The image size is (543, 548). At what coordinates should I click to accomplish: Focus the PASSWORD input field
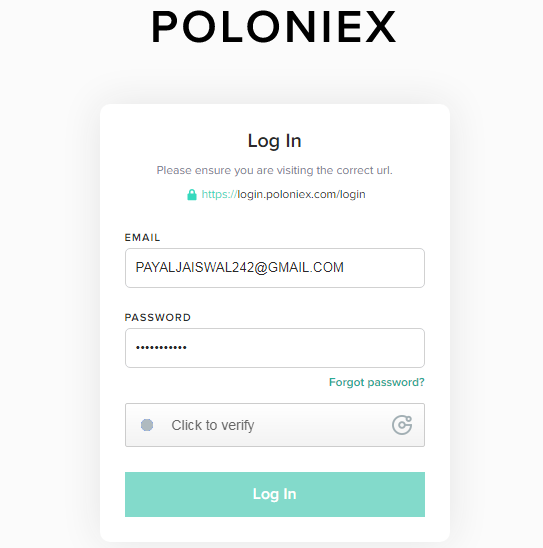point(275,348)
